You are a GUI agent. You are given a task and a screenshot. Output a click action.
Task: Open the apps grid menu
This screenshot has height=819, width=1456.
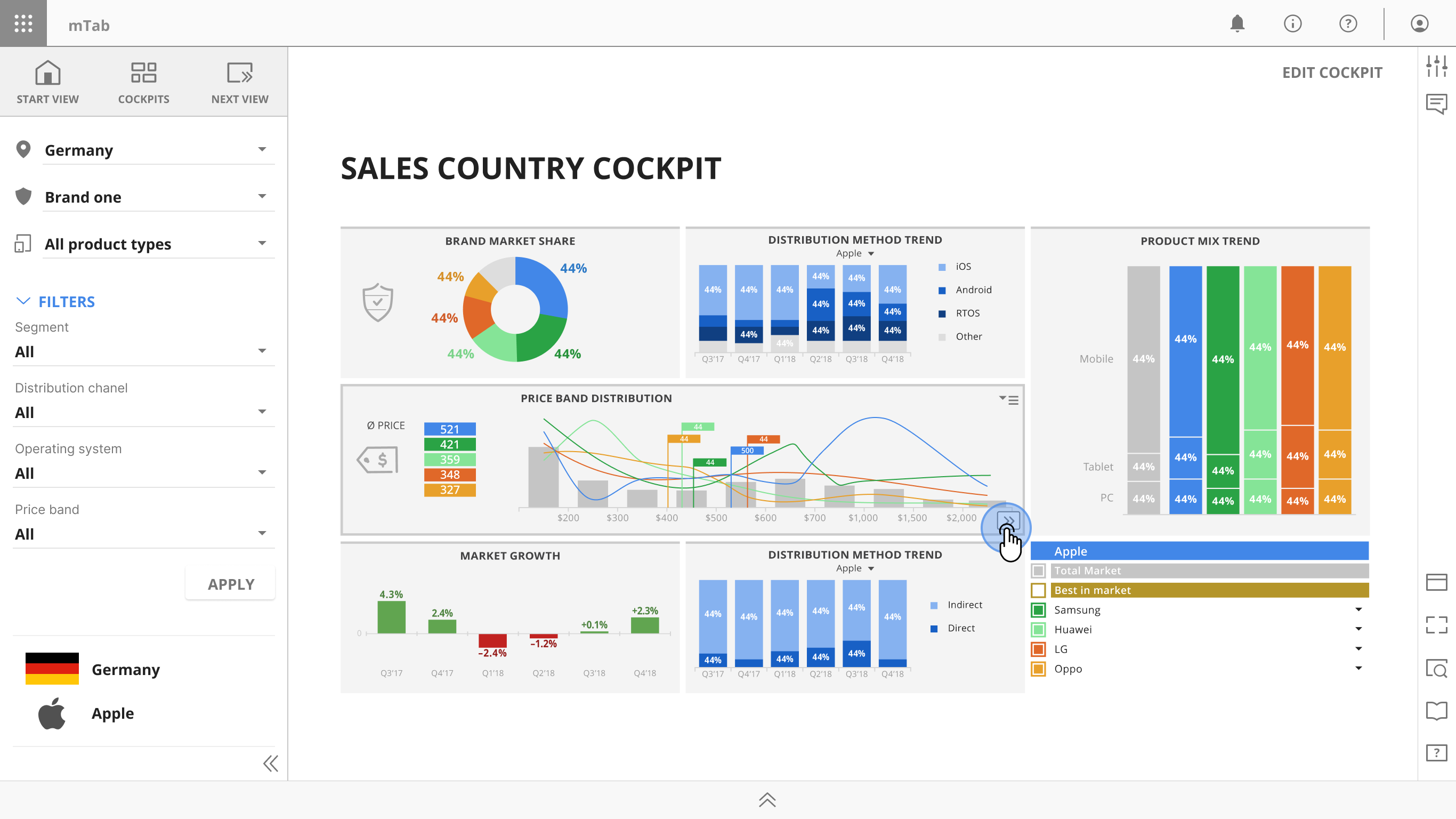pos(23,23)
